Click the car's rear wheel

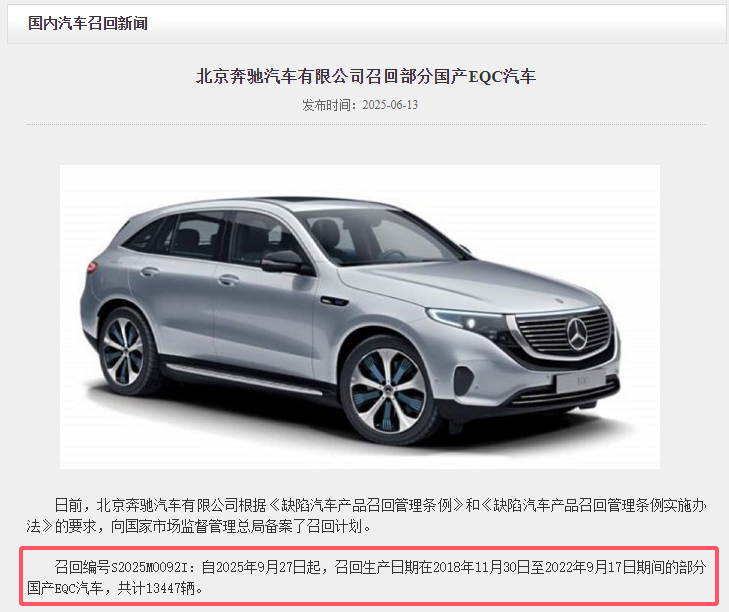123,352
